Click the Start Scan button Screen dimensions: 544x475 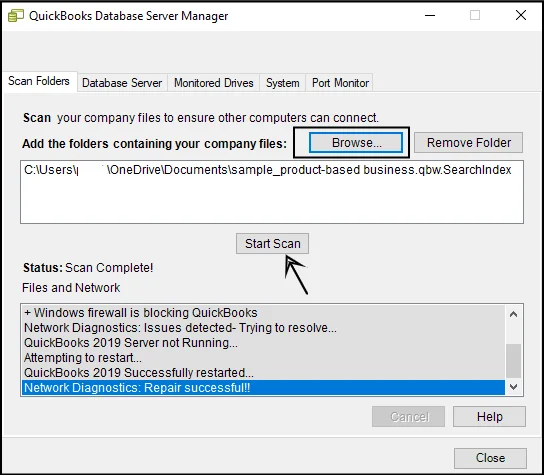coord(273,244)
